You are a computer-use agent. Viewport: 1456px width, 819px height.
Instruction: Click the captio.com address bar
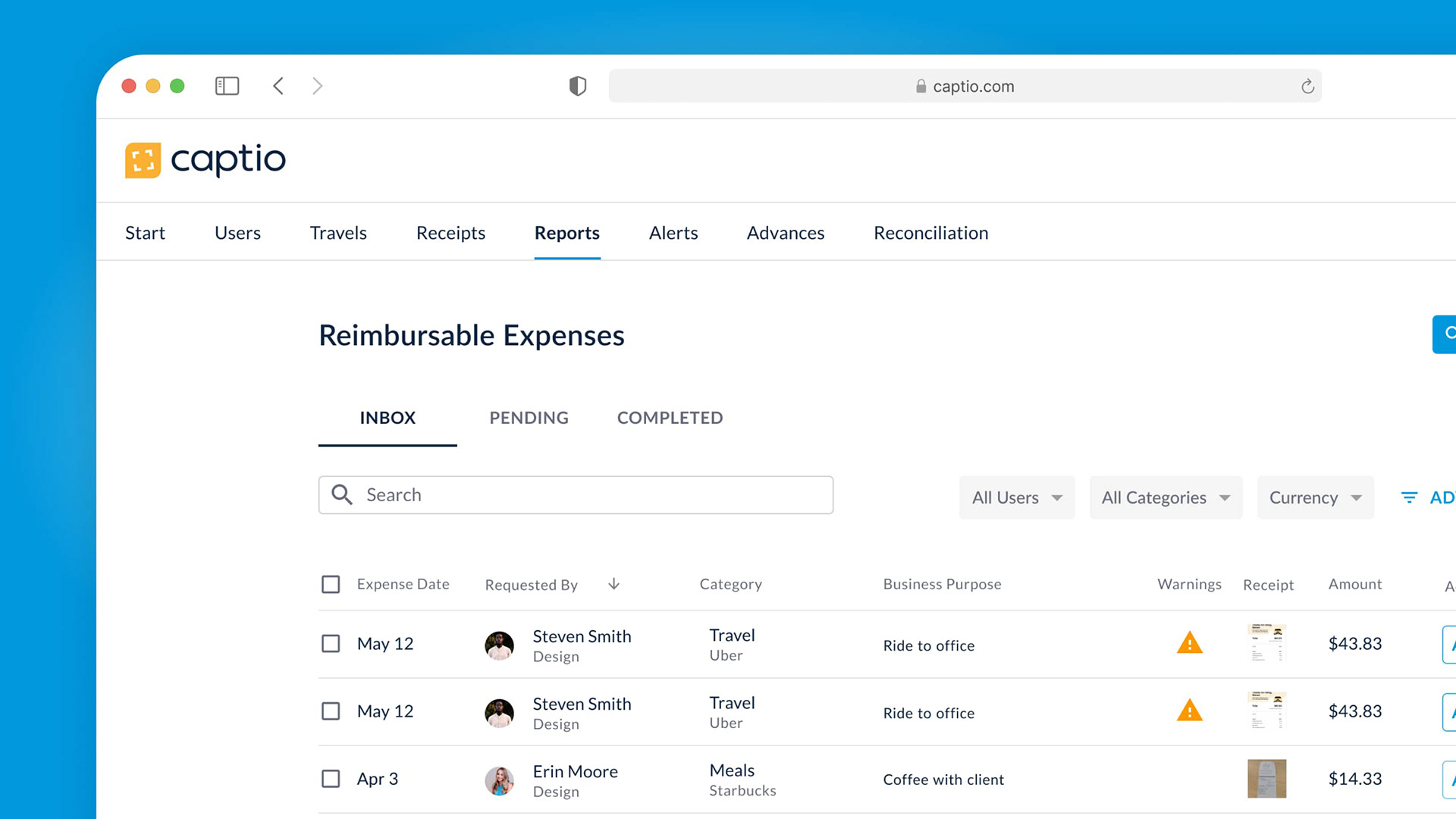coord(965,86)
